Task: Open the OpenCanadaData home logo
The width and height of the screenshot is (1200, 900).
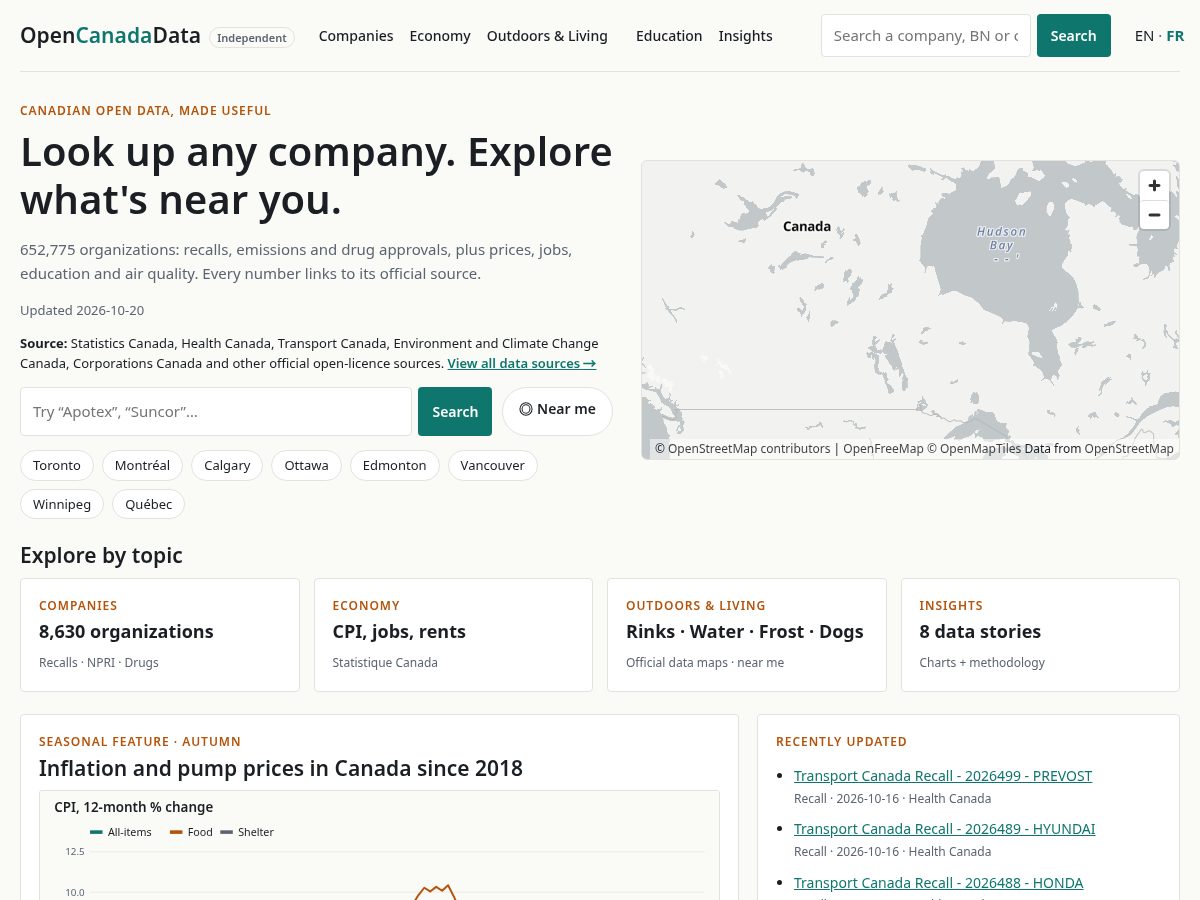Action: [110, 36]
